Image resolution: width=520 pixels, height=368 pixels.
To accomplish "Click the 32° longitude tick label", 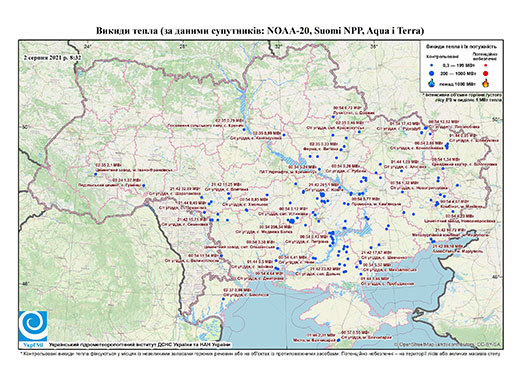I will (x=278, y=47).
